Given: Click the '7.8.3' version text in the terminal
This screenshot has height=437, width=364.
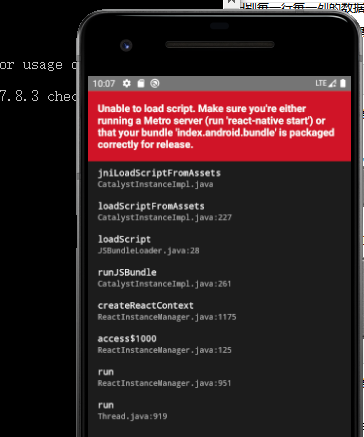Looking at the screenshot, I should (x=19, y=96).
